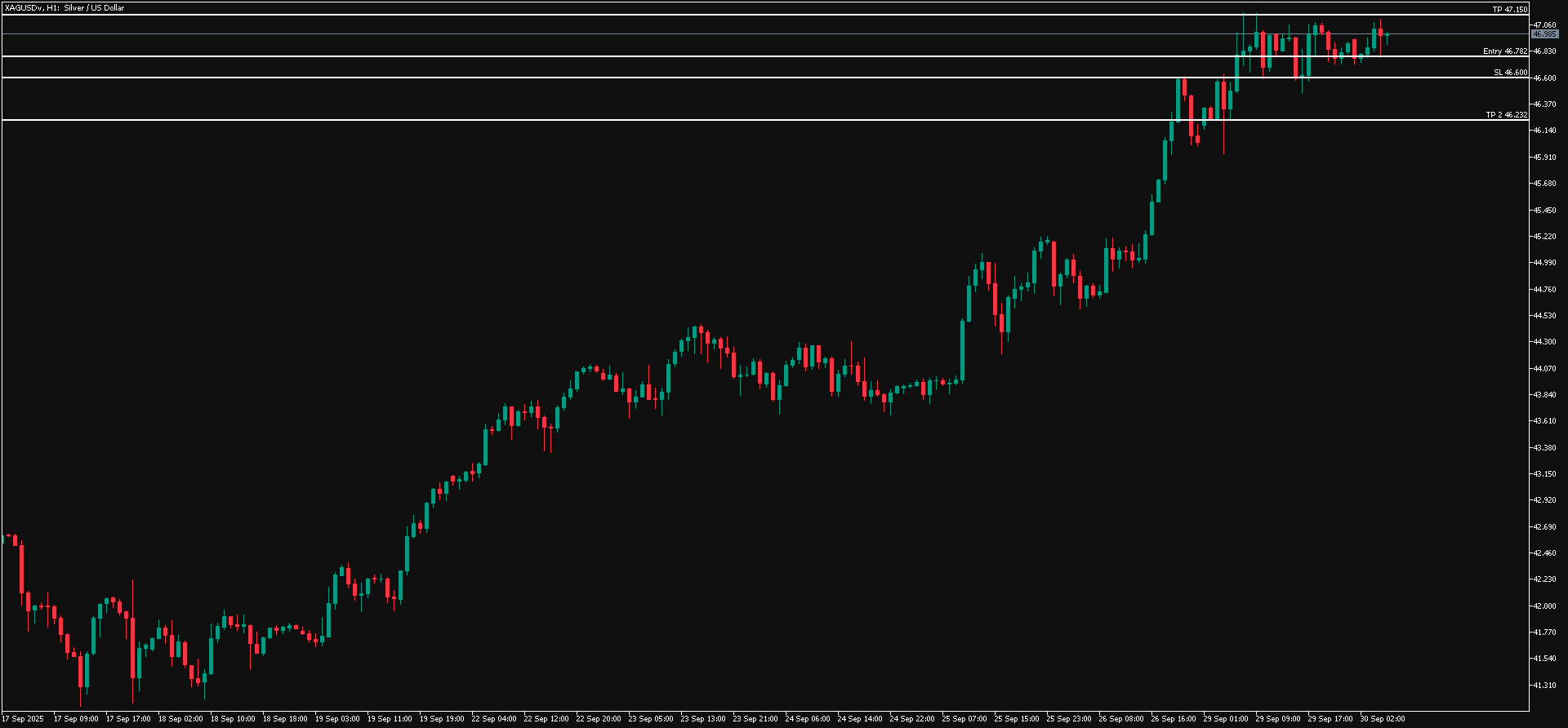
Task: Click 41.310 on the price scale
Action: 1544,686
